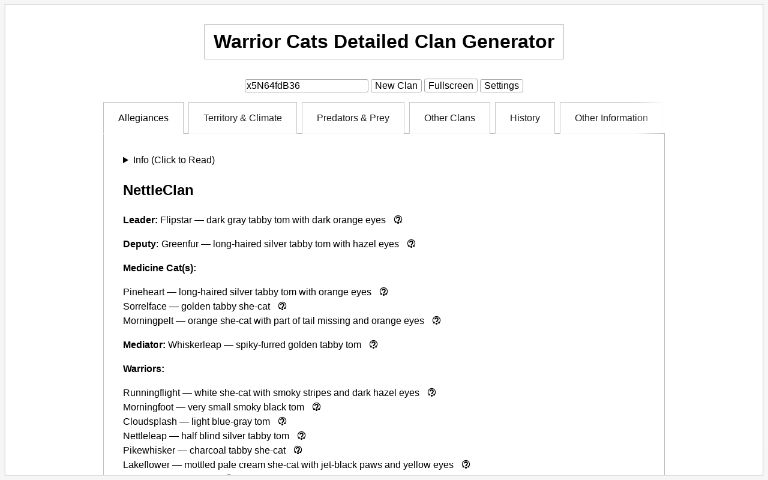This screenshot has height=480, width=768.
Task: Click the icon next to Pikewhisker
Action: click(298, 451)
